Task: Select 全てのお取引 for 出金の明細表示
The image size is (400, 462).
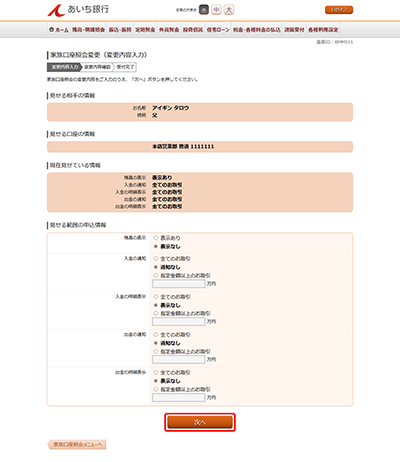Action: click(x=156, y=372)
